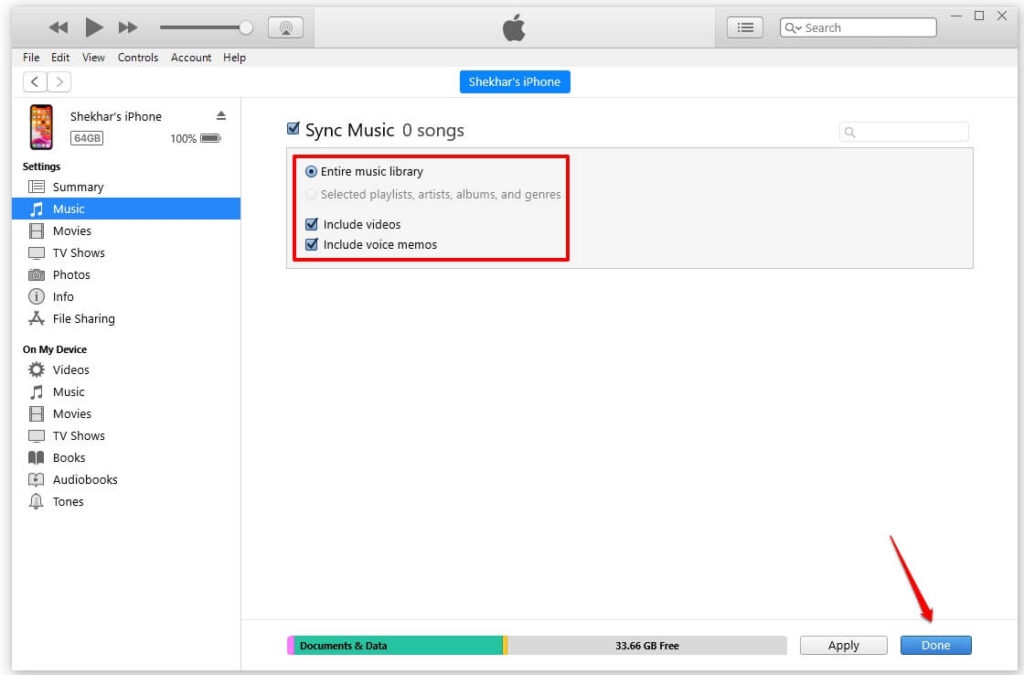Toggle the Sync Music checkbox
This screenshot has height=675, width=1024.
click(293, 128)
